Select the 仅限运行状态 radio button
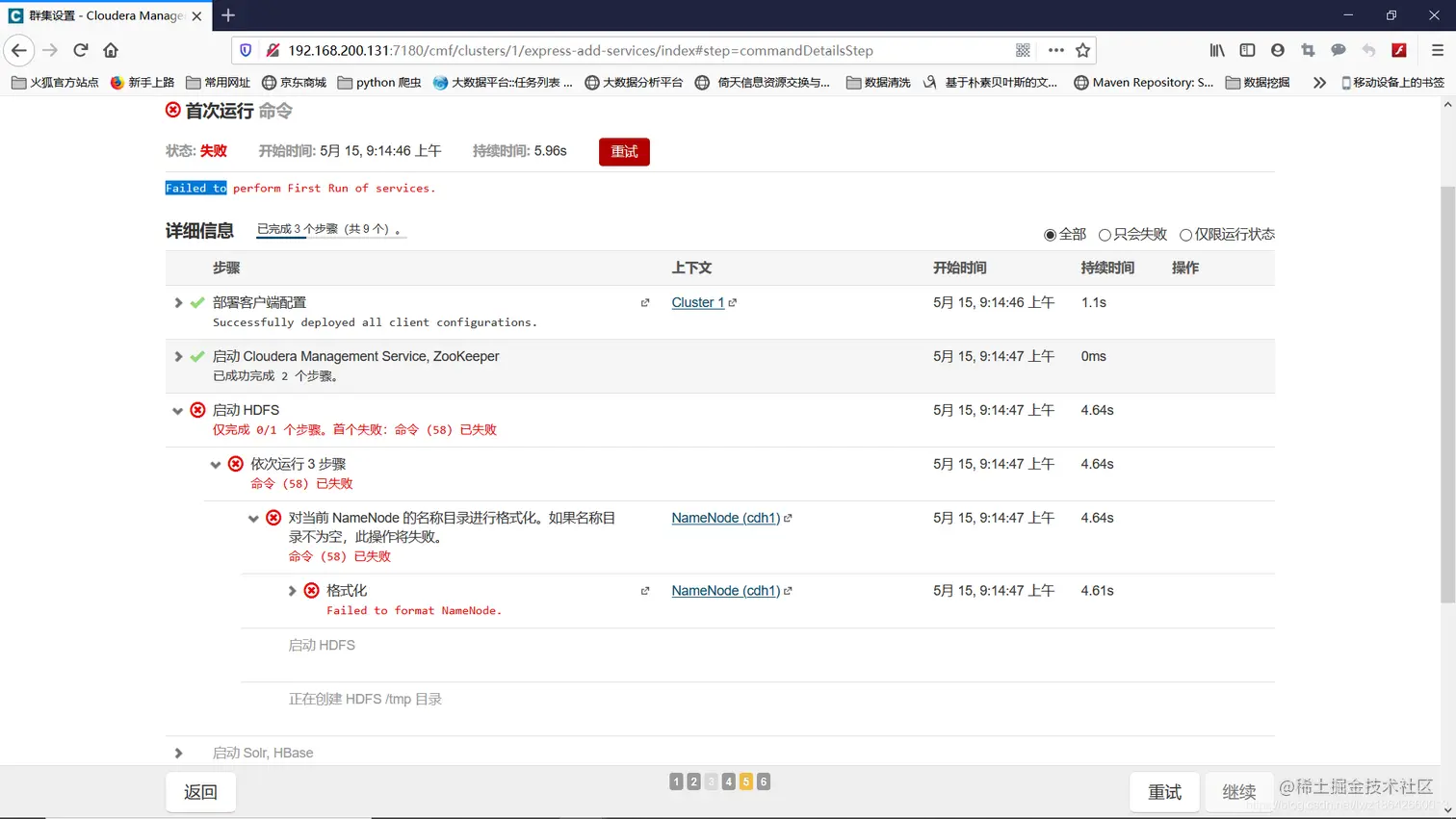 1185,235
